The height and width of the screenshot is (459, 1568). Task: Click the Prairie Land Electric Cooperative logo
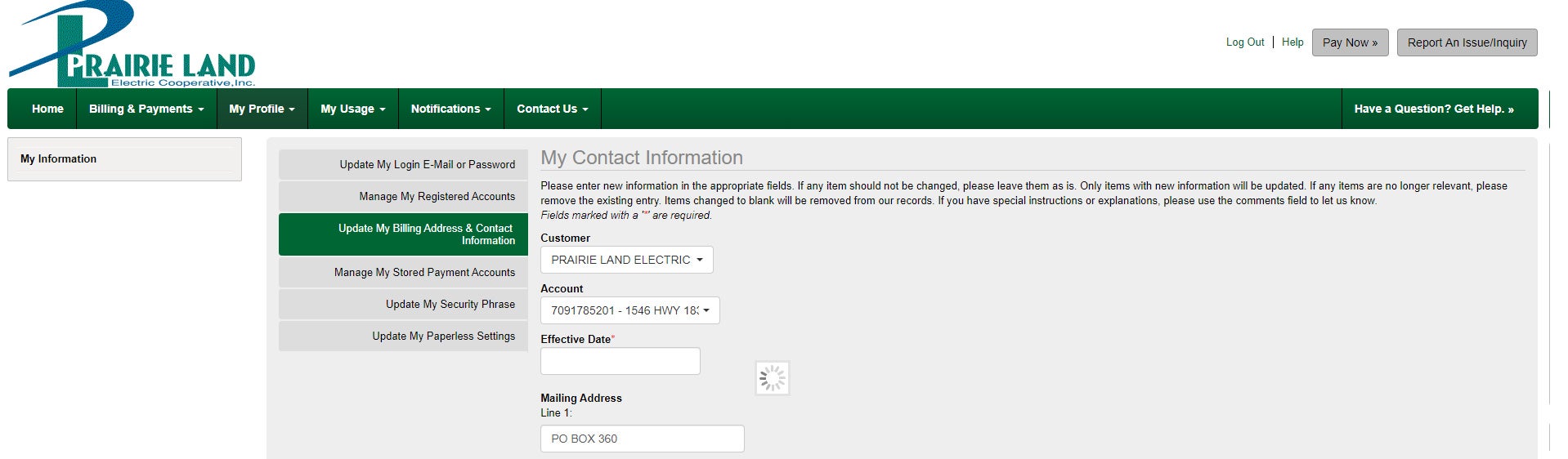click(x=132, y=44)
